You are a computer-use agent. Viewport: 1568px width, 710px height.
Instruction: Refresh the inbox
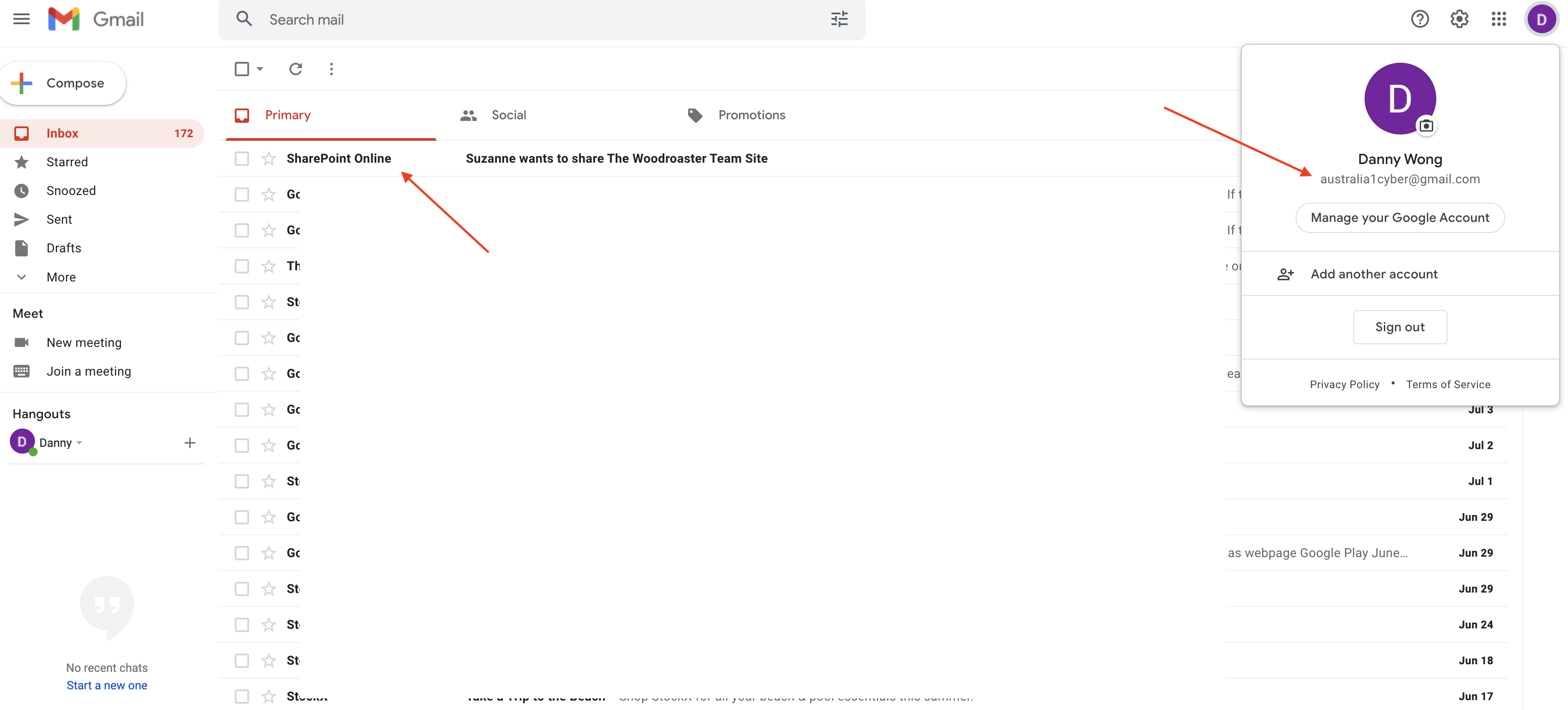tap(295, 69)
